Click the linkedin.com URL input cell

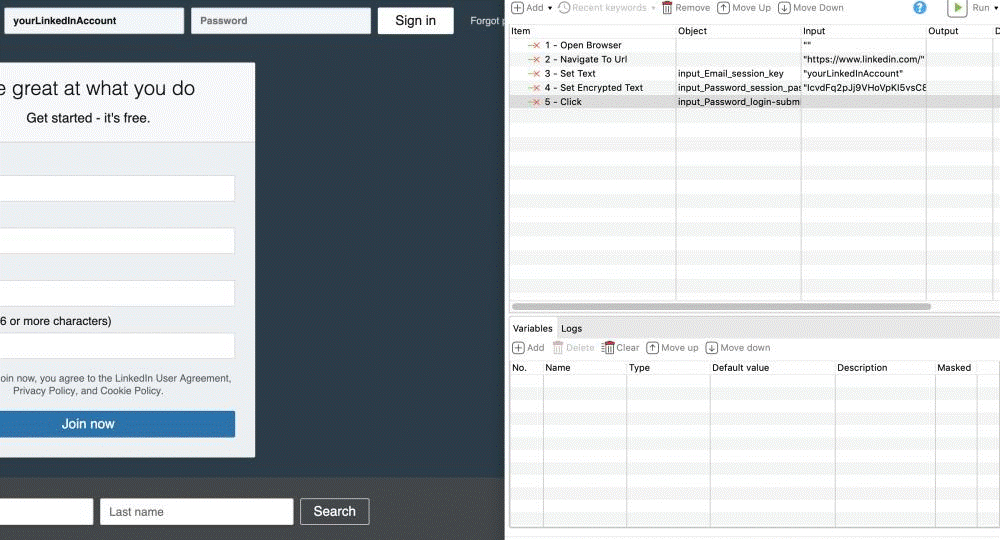pyautogui.click(x=864, y=59)
